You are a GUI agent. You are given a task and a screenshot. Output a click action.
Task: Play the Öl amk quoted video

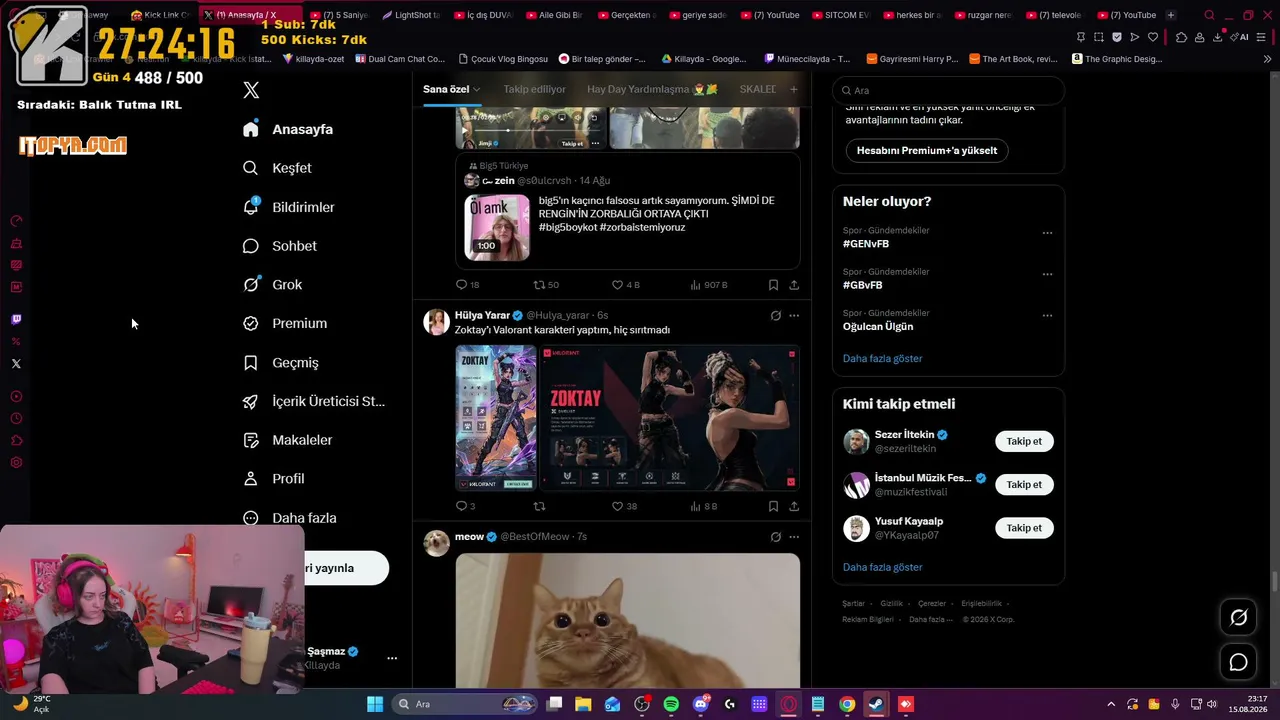click(497, 227)
